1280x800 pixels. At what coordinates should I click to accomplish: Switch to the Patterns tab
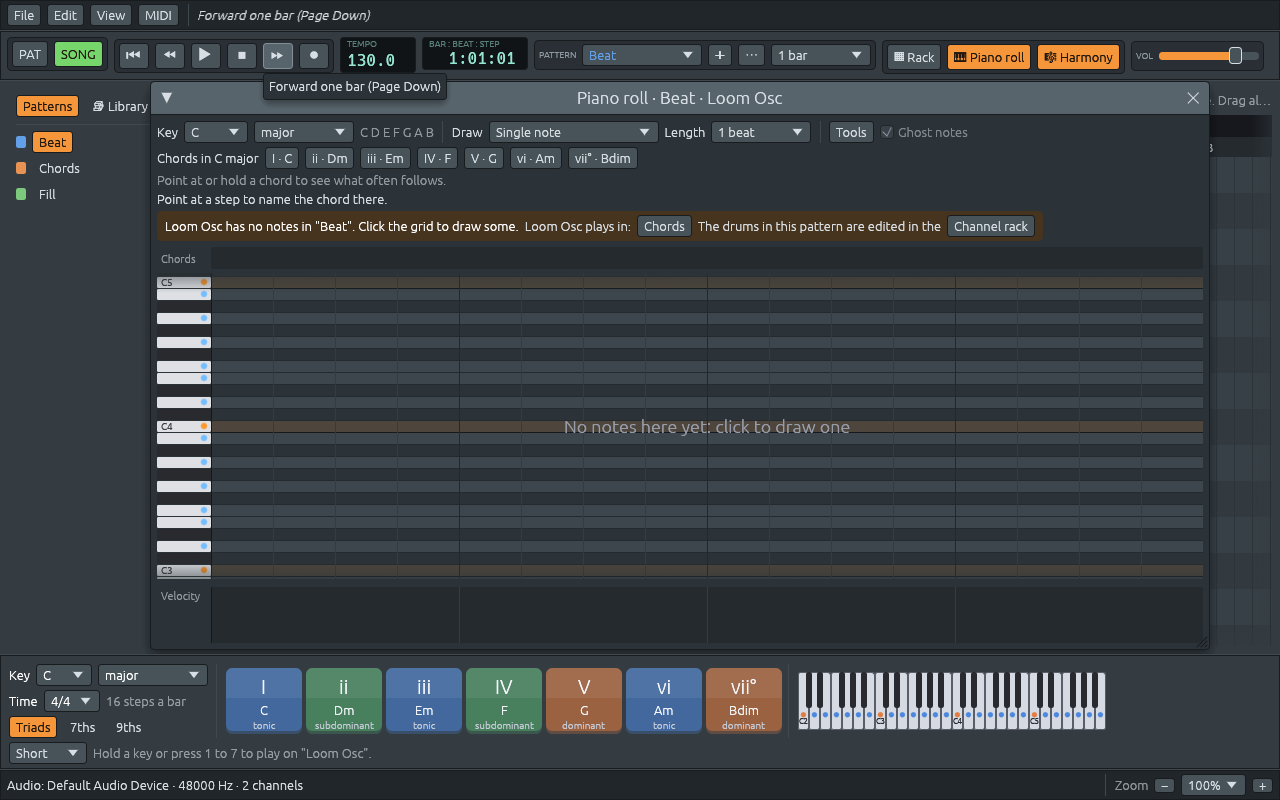click(48, 106)
